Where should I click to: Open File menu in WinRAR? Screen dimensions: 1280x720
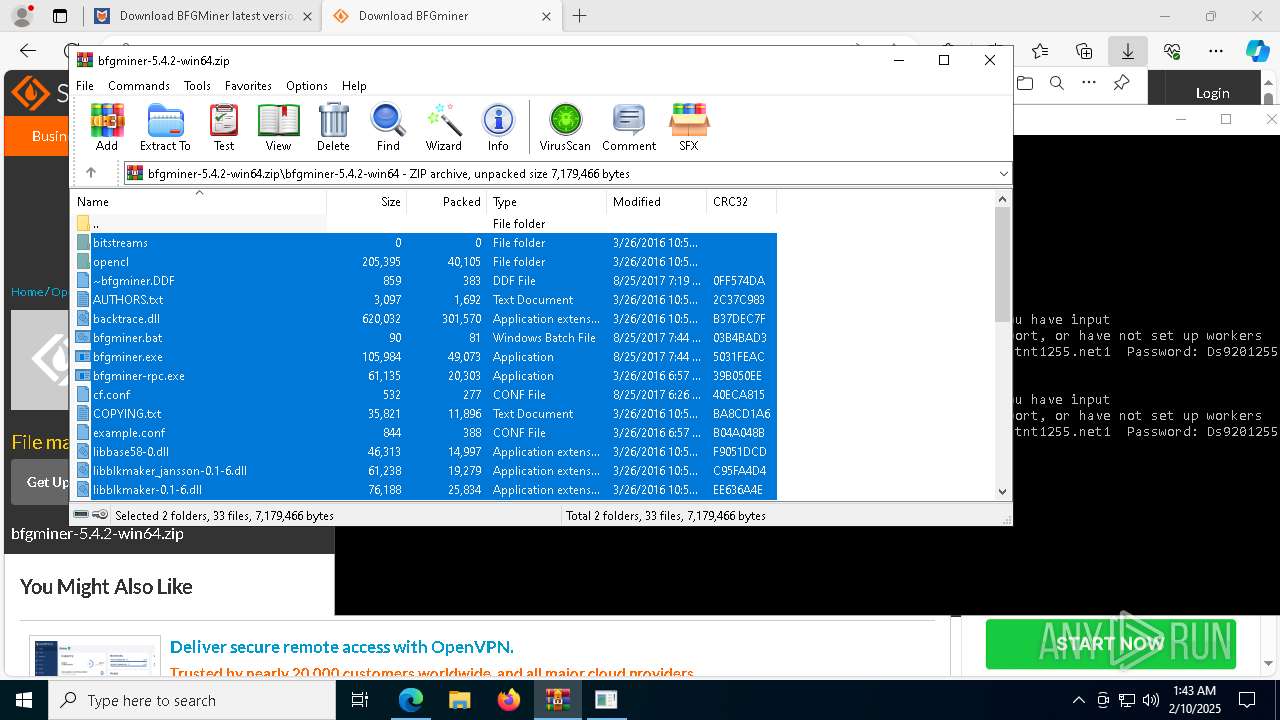(85, 86)
